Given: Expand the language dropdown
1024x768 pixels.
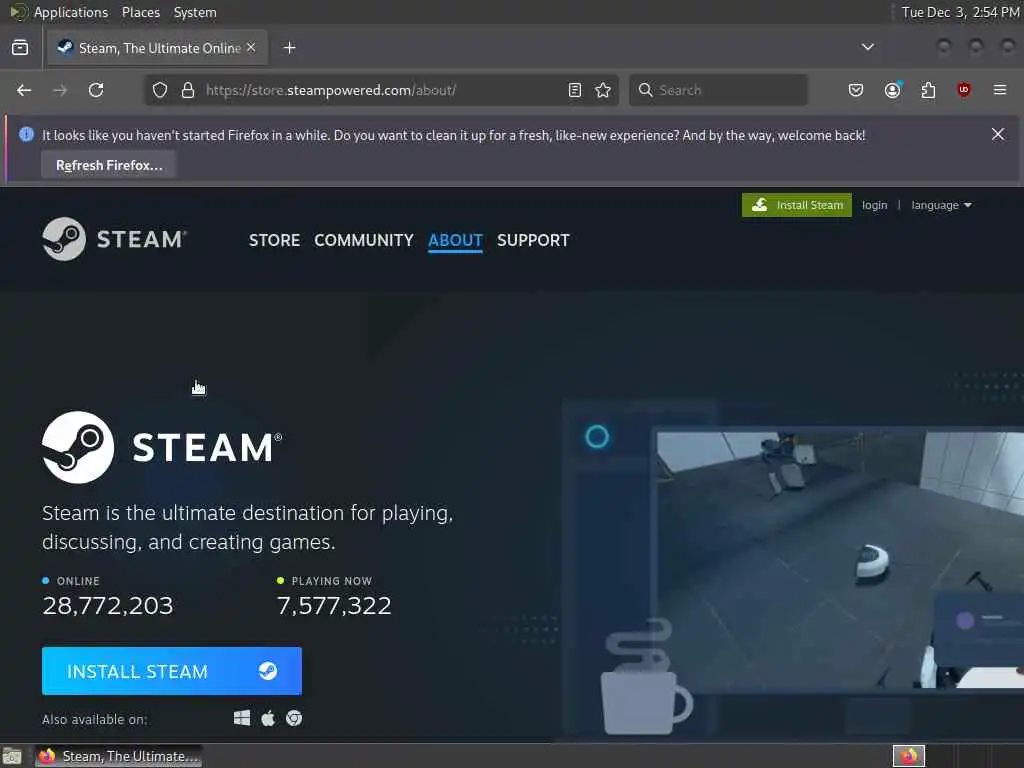Looking at the screenshot, I should [941, 205].
